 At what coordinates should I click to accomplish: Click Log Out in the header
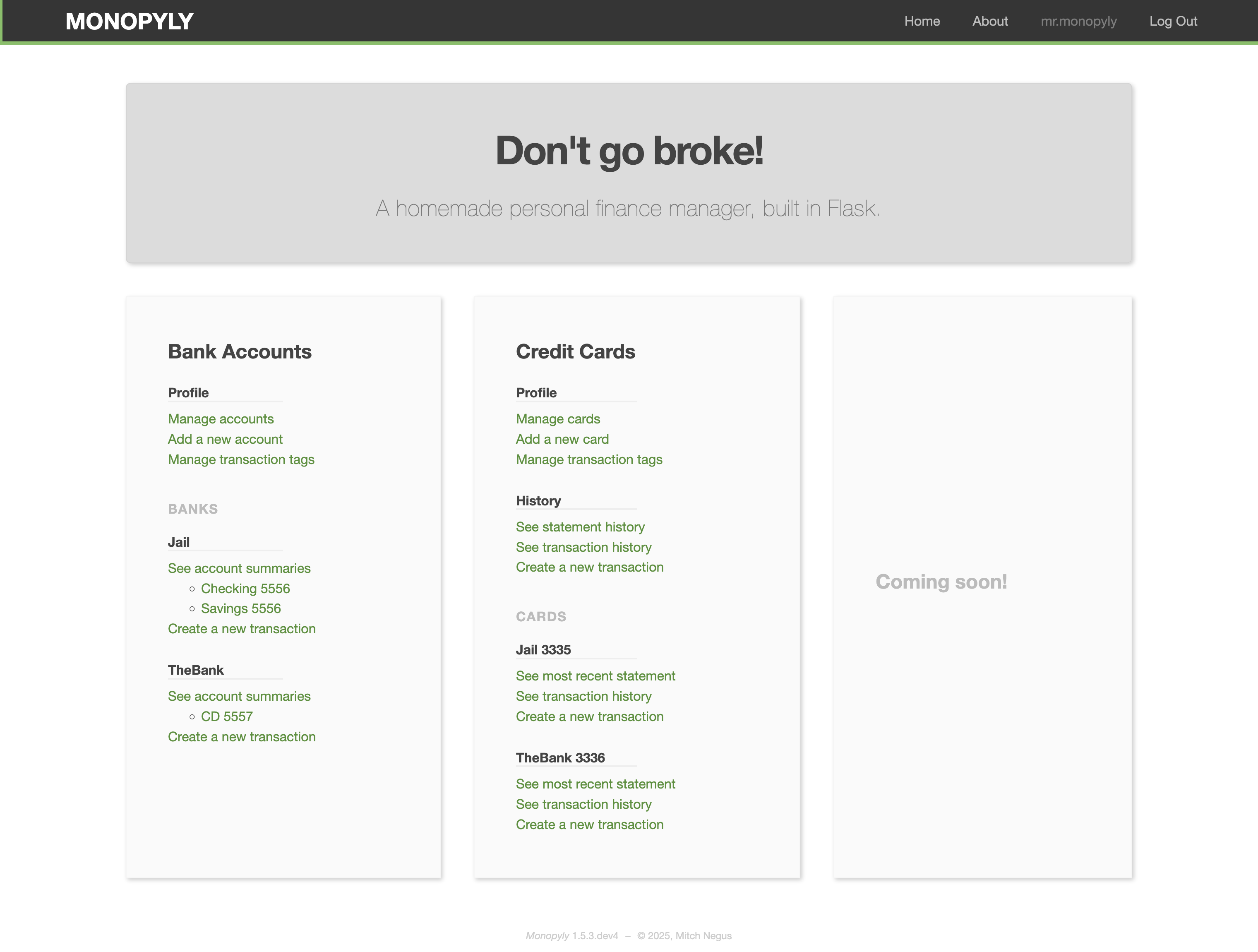(x=1173, y=22)
